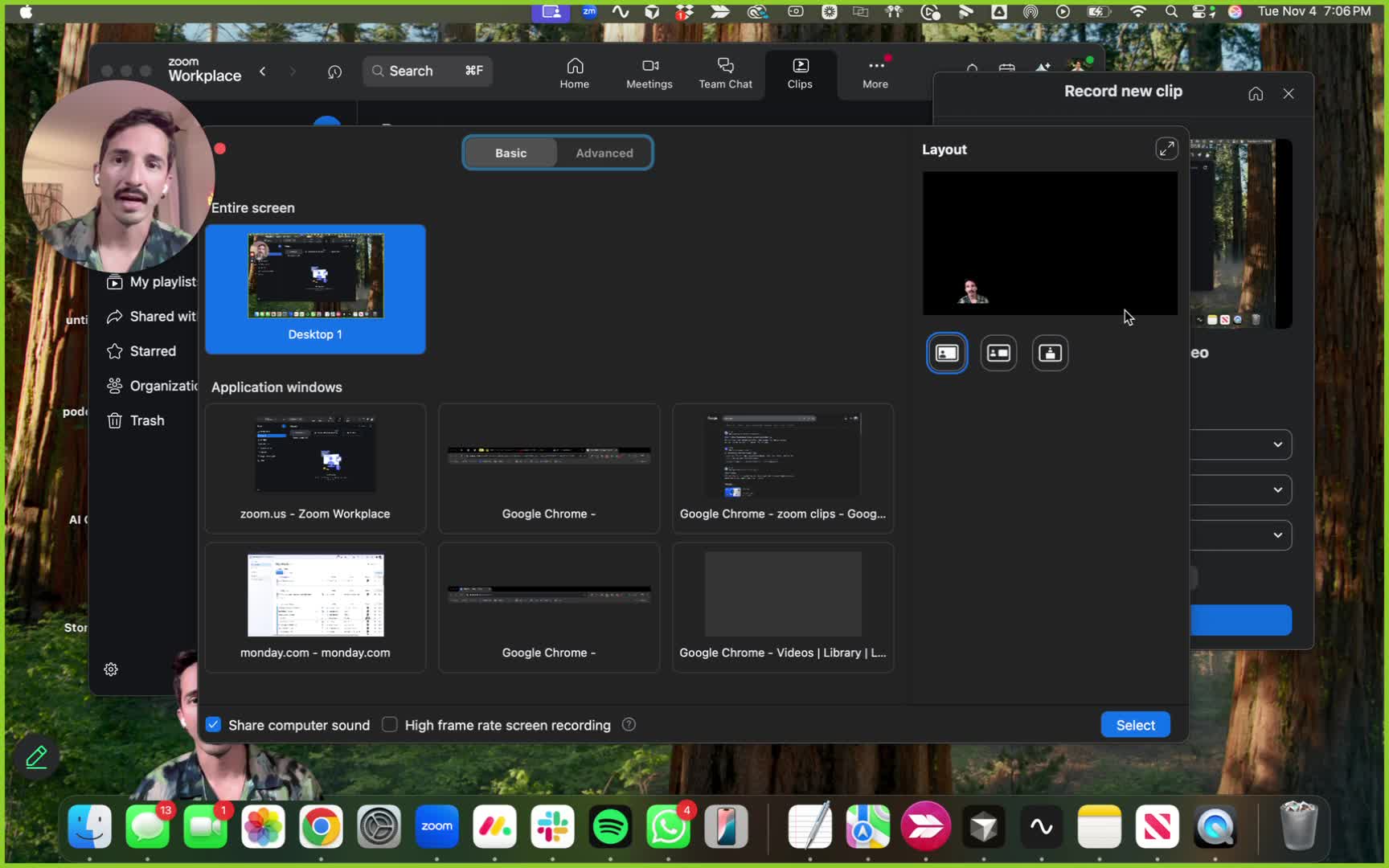Open Trash in Clips sidebar

tap(136, 420)
